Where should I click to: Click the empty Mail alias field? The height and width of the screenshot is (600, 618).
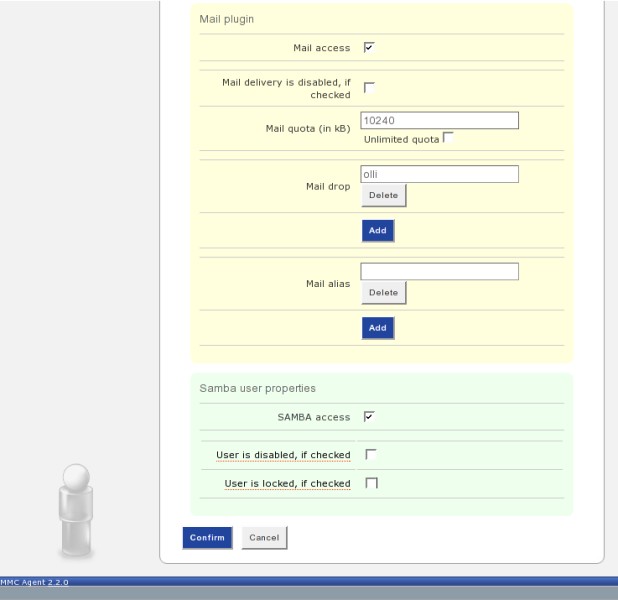coord(439,271)
